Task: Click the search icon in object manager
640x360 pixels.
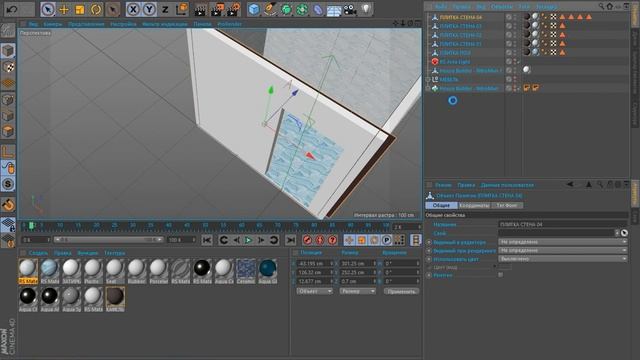Action: 601,6
